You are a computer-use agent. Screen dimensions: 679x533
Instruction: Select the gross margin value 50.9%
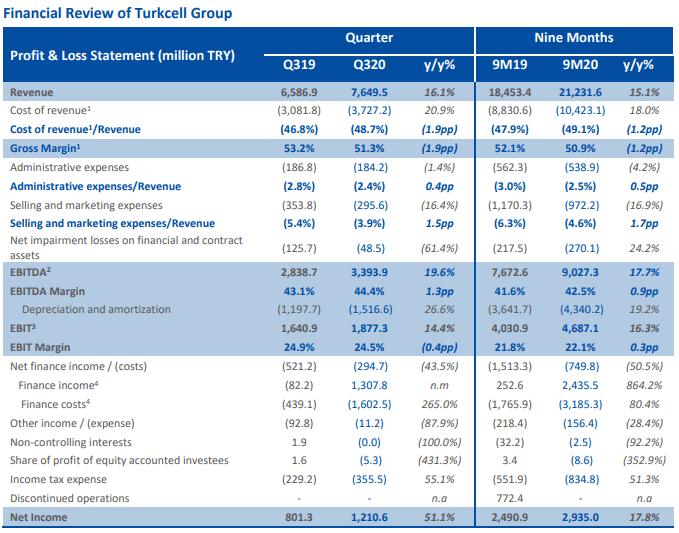580,148
